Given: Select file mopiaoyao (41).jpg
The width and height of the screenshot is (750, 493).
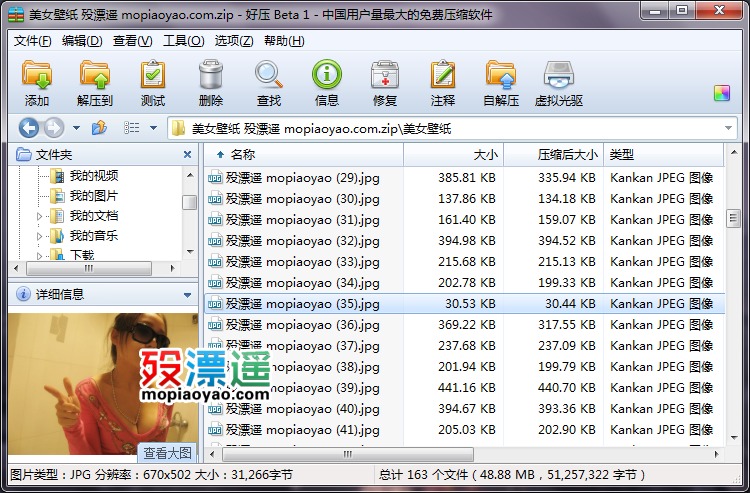Looking at the screenshot, I should tap(302, 430).
